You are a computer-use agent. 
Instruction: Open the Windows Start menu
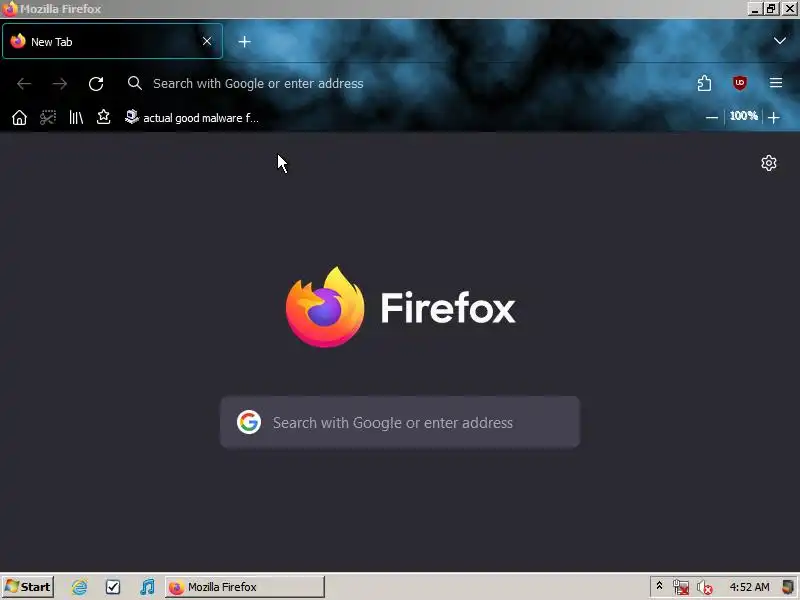pos(28,587)
